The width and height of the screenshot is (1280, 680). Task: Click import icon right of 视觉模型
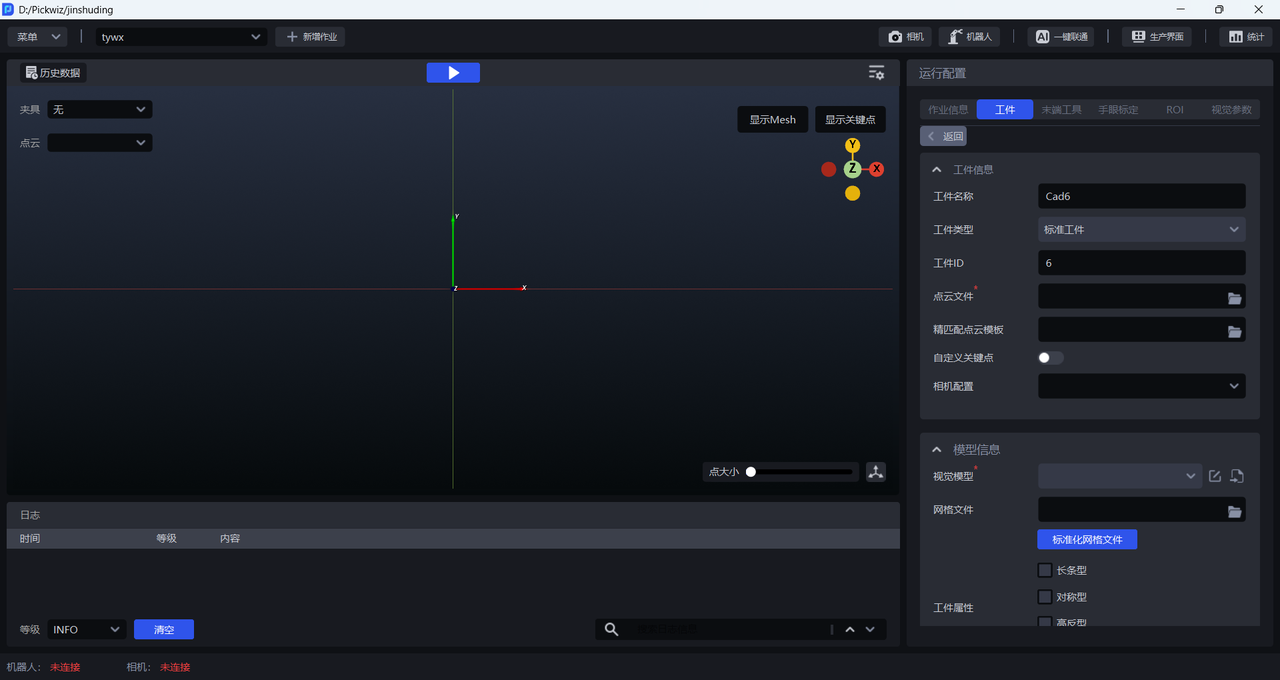pyautogui.click(x=1237, y=476)
